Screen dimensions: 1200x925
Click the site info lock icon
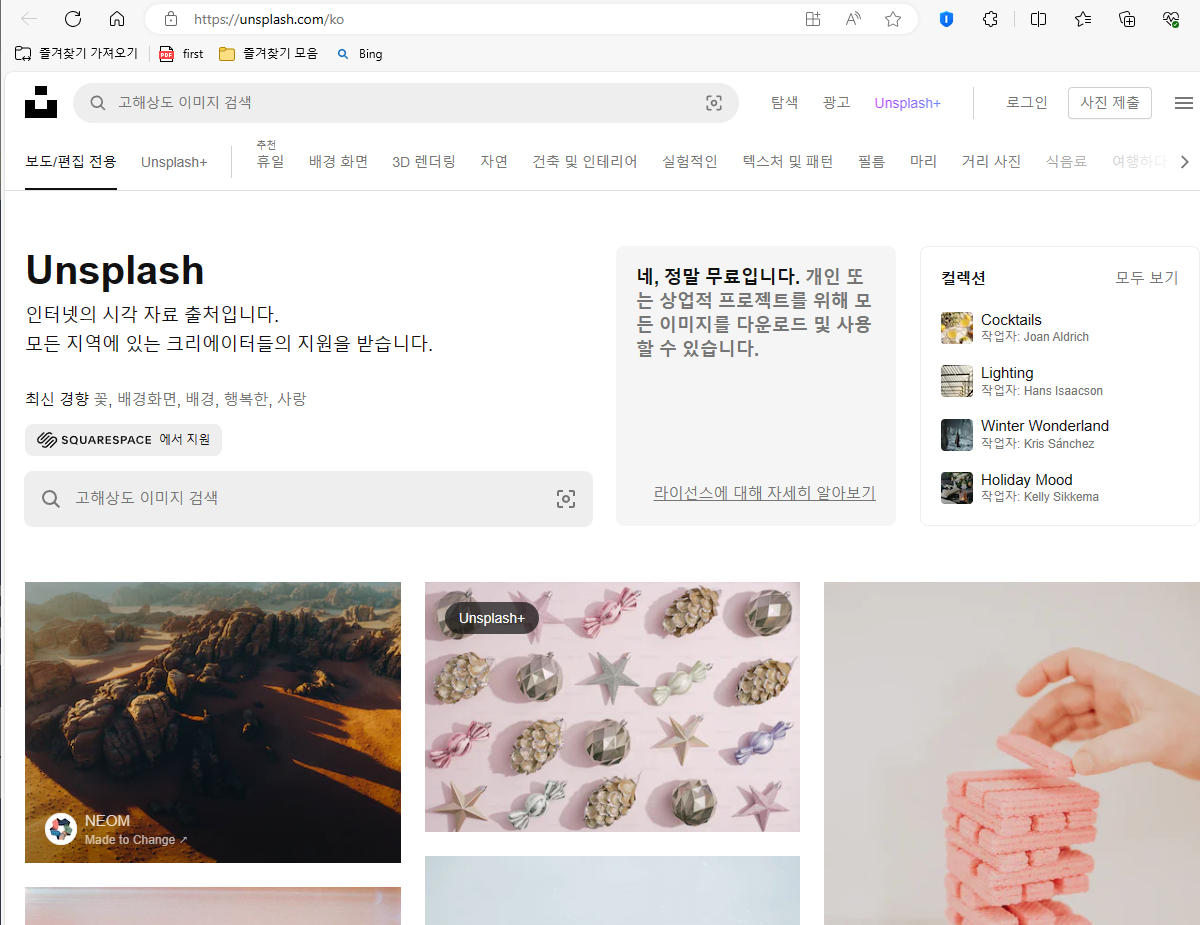coord(171,19)
